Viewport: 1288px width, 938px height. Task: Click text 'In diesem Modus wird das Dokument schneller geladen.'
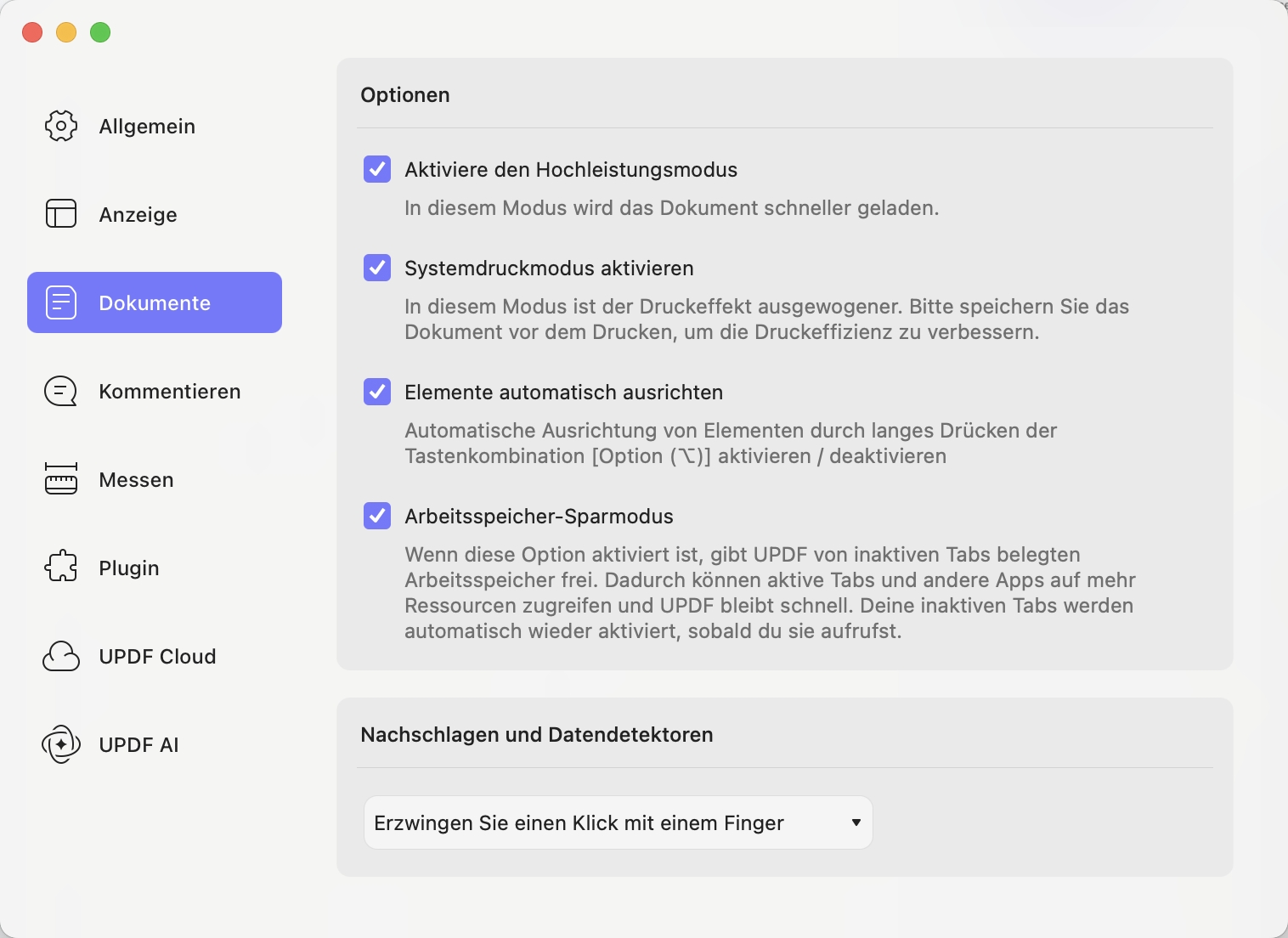(672, 208)
